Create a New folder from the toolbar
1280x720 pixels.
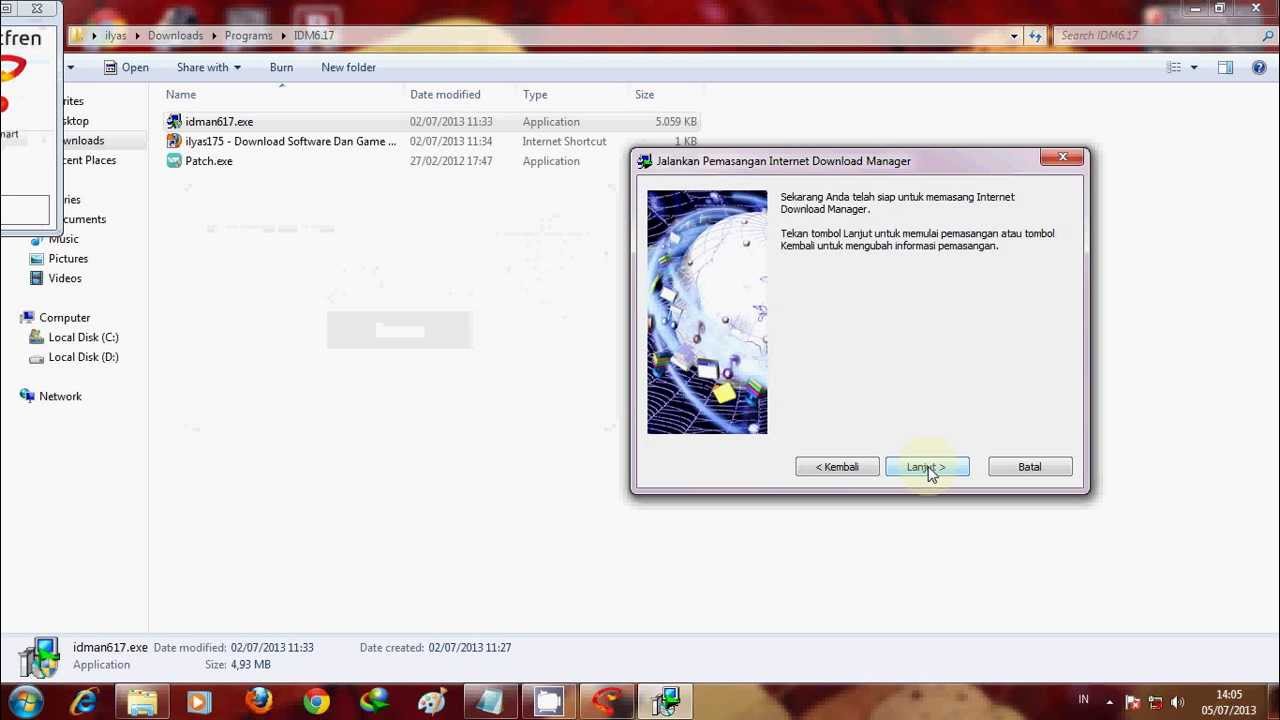pyautogui.click(x=348, y=67)
